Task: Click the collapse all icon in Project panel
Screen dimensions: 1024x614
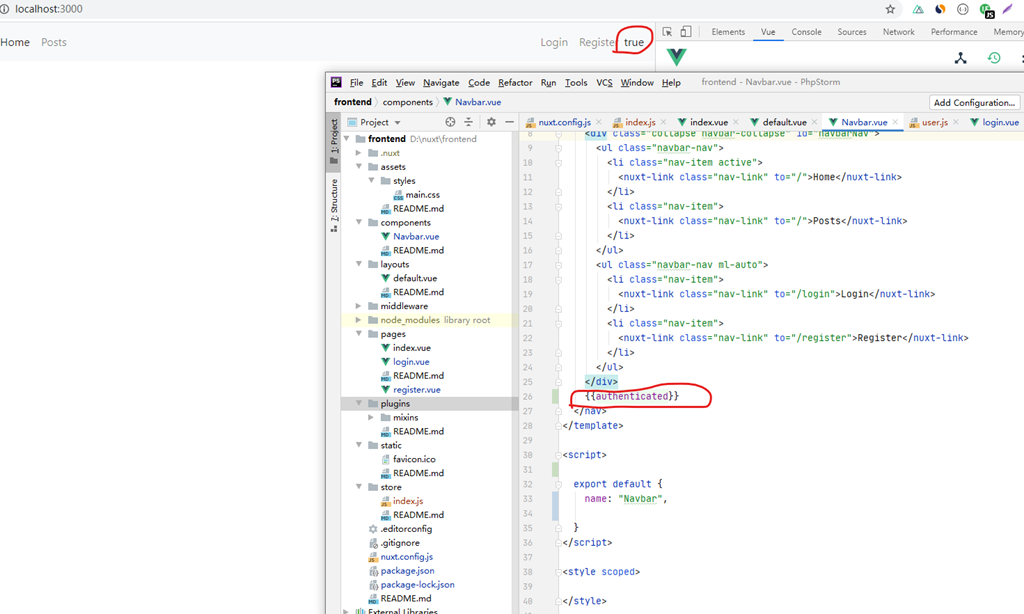Action: pos(468,122)
